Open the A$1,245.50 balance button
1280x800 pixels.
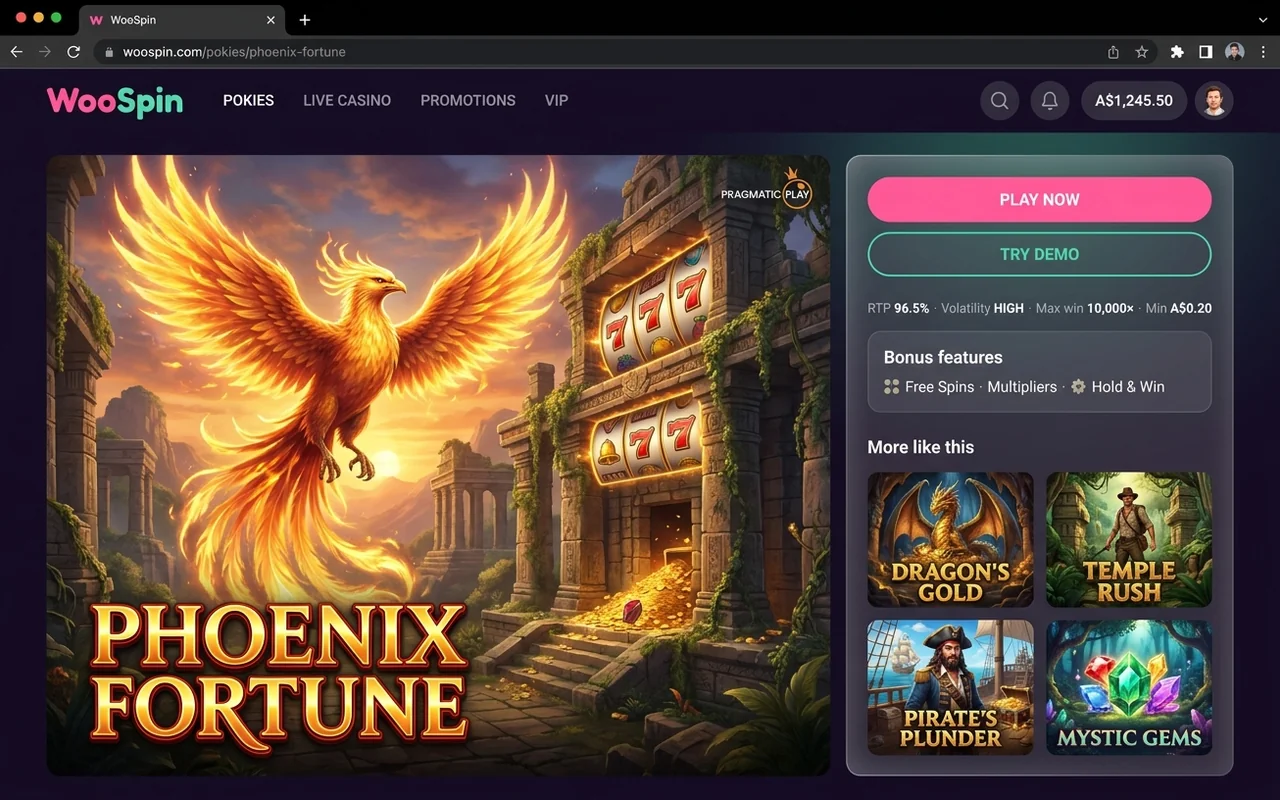(1134, 101)
